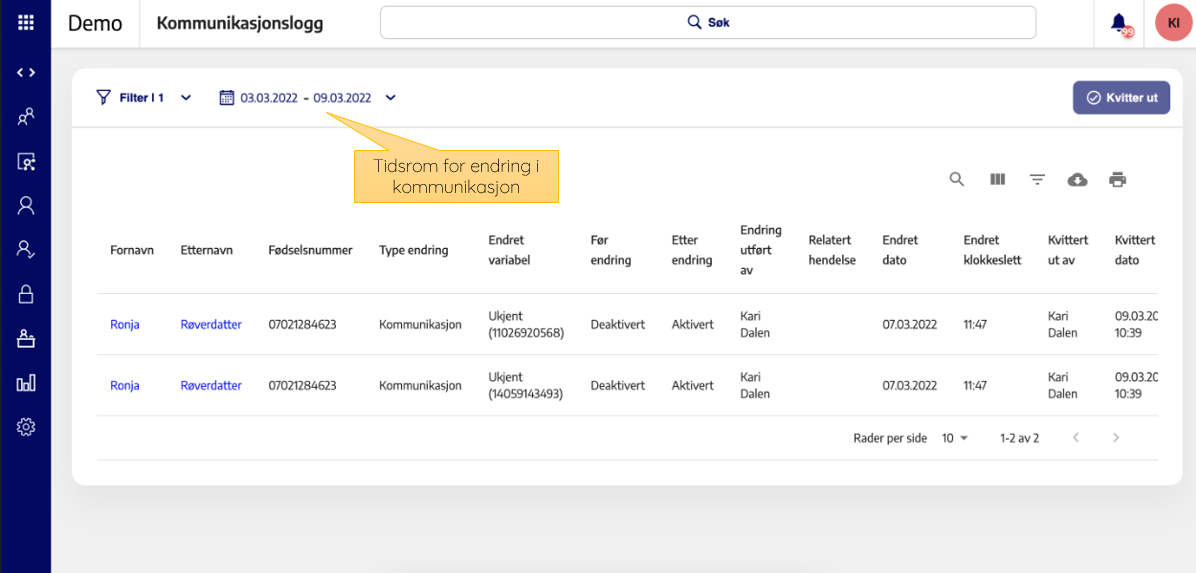1196x573 pixels.
Task: Open the date range 03.03.2022 - 09.03.2022 picker
Action: point(305,98)
